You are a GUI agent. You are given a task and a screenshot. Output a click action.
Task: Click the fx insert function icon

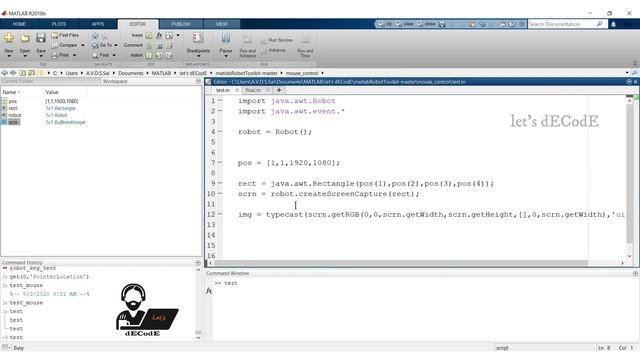[x=159, y=36]
